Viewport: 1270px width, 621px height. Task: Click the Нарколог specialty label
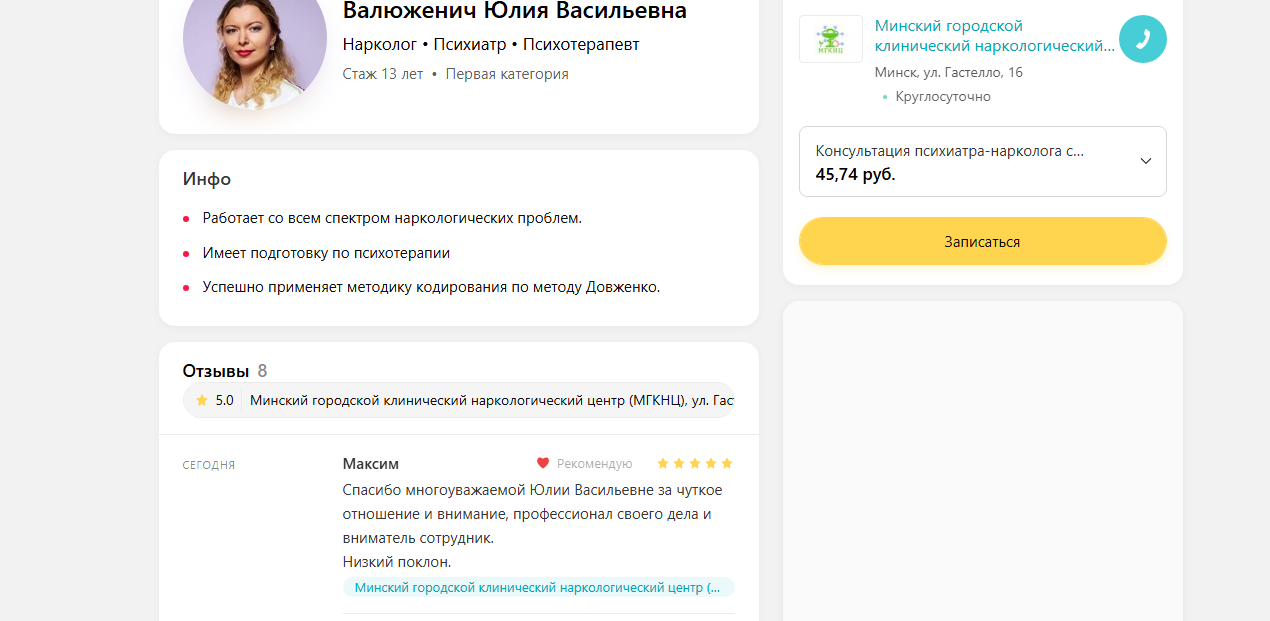click(x=380, y=45)
